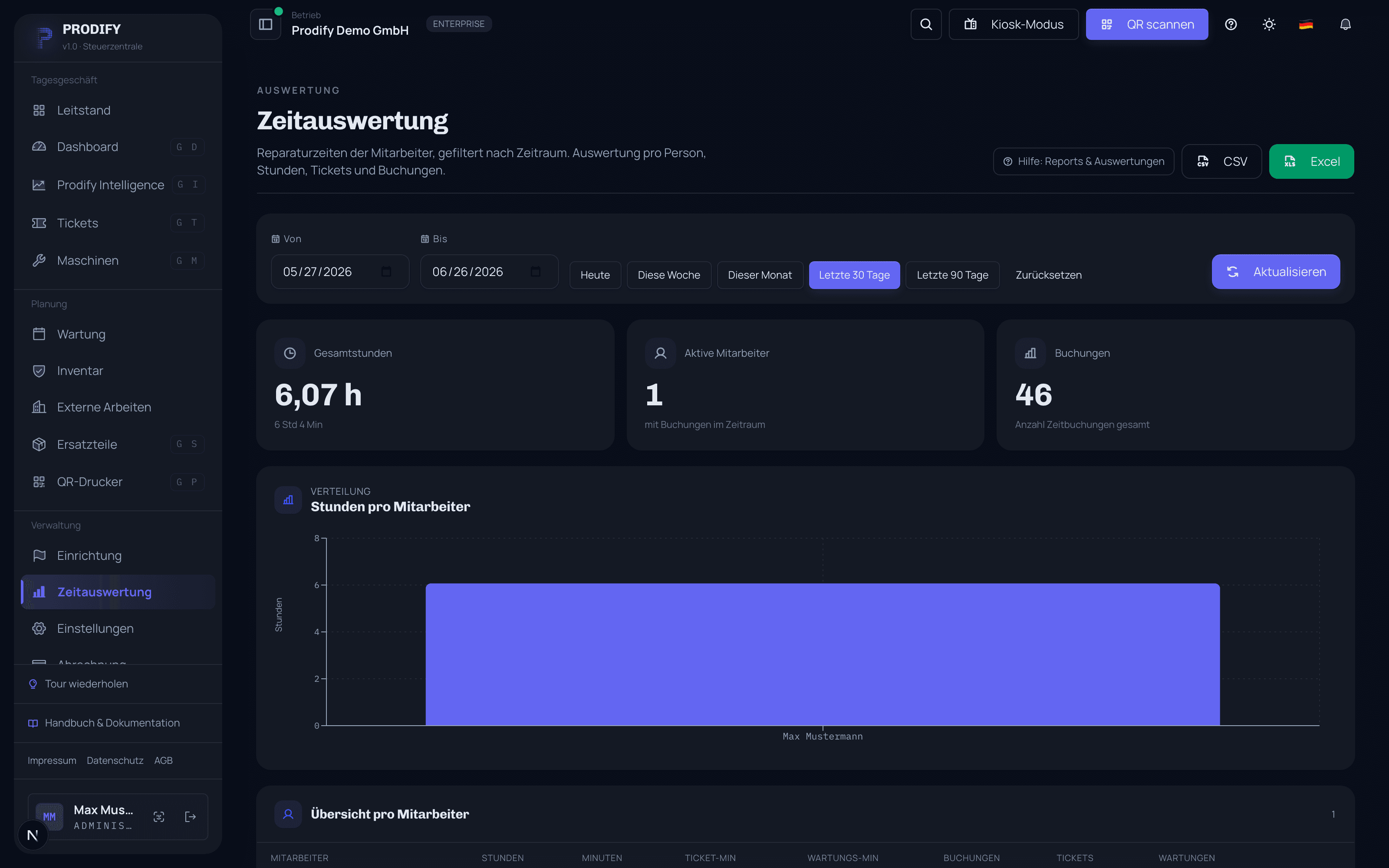
Task: Click Max Mustermann bar in chart
Action: (823, 654)
